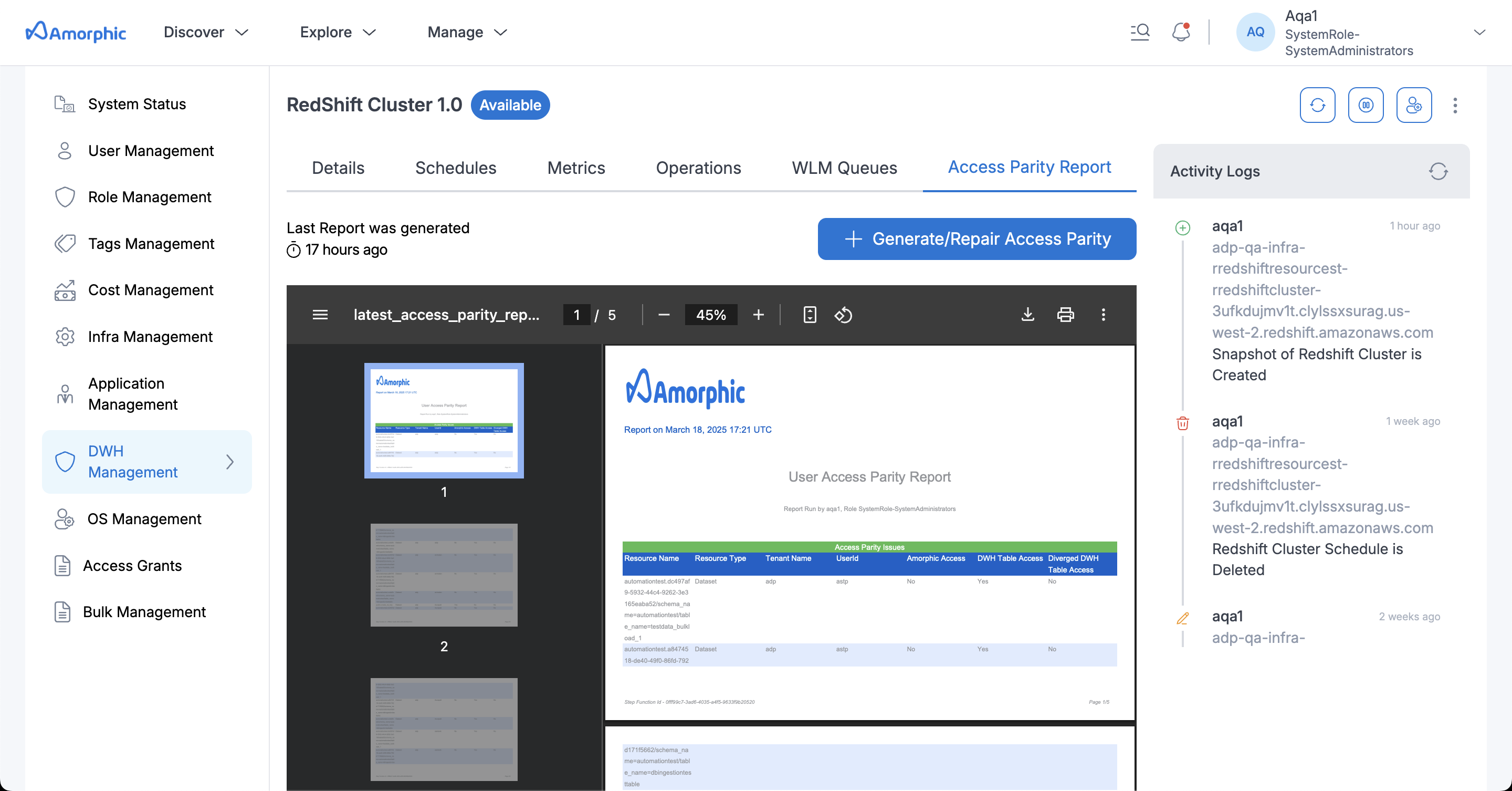Select the DWH Management sidebar item
1512x791 pixels.
[x=147, y=462]
